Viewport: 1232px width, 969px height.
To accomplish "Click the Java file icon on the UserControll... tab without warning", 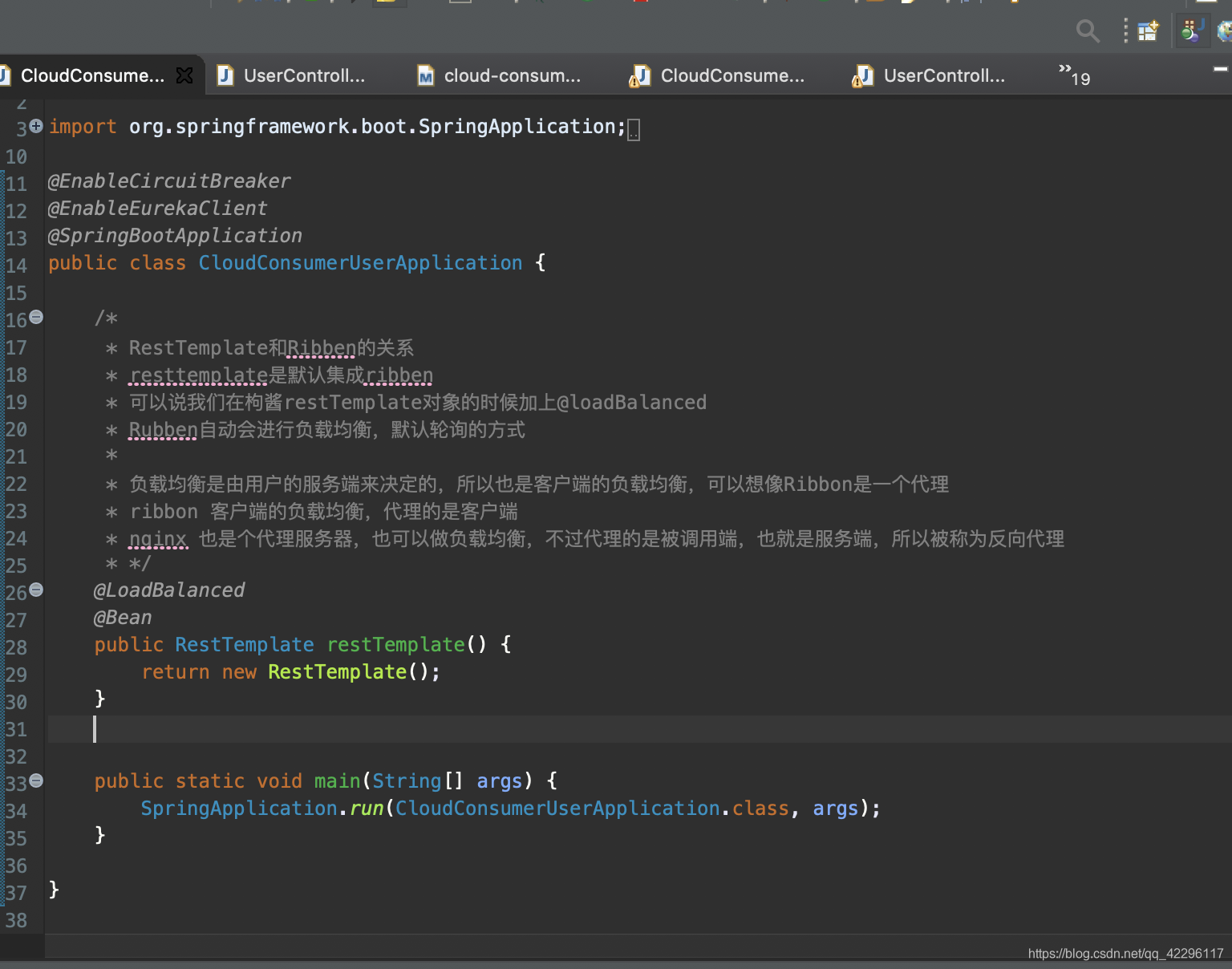I will click(225, 75).
